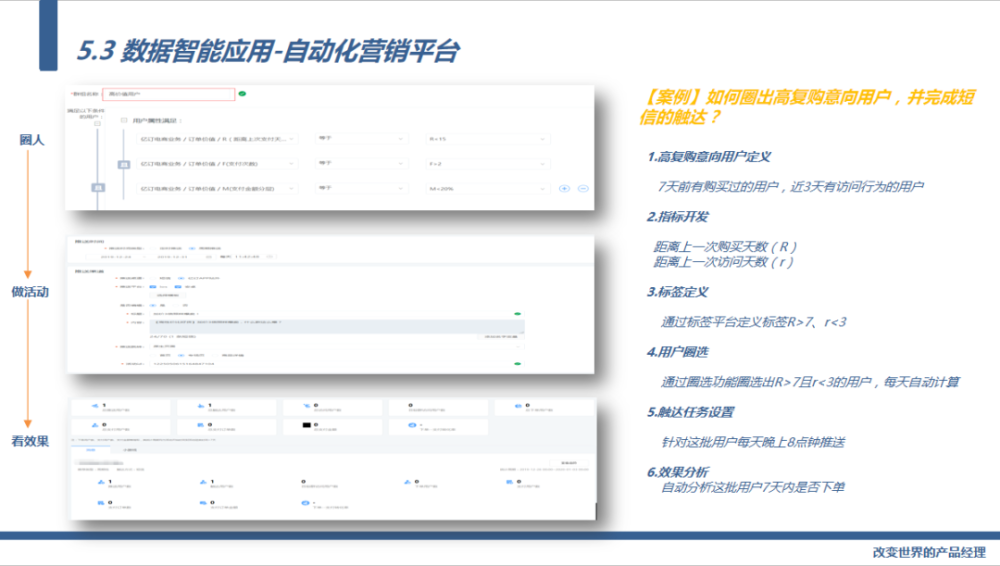Click the line 针对这批用户每天晚上8点钟推送
Viewport: 1000px width, 566px height.
753,442
